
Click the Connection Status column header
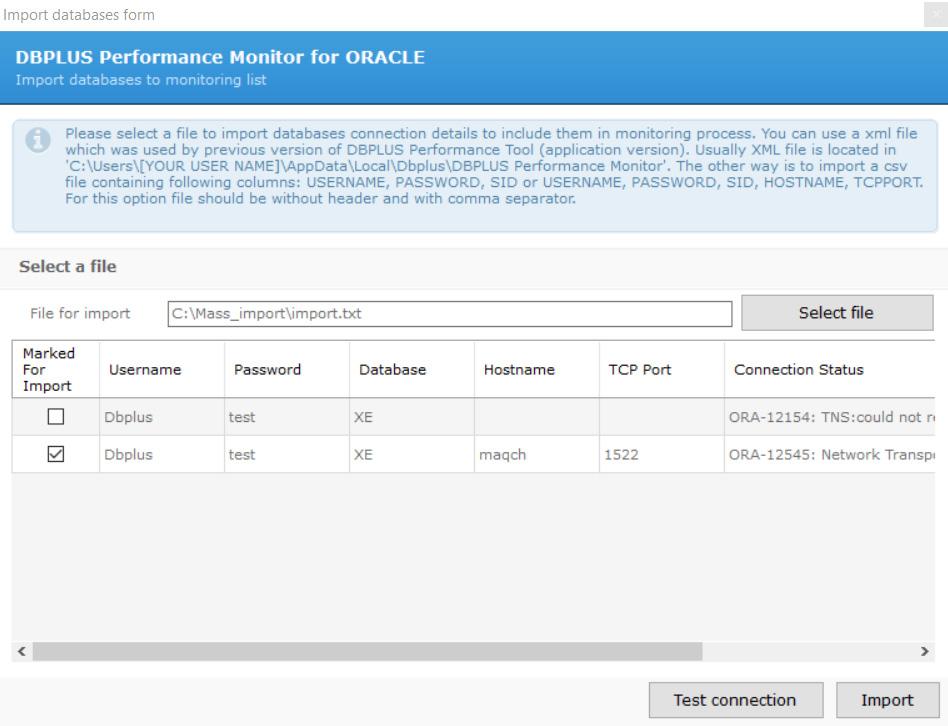[x=830, y=369]
